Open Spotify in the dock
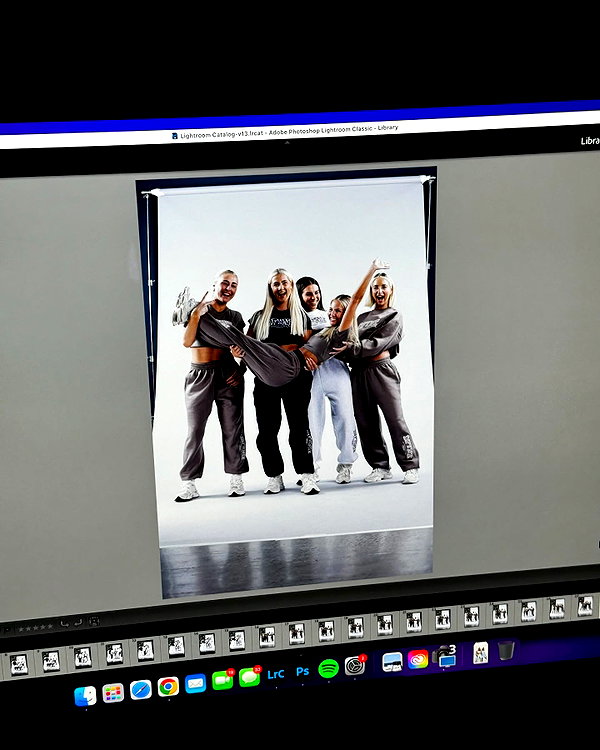Viewport: 600px width, 750px height. [329, 668]
